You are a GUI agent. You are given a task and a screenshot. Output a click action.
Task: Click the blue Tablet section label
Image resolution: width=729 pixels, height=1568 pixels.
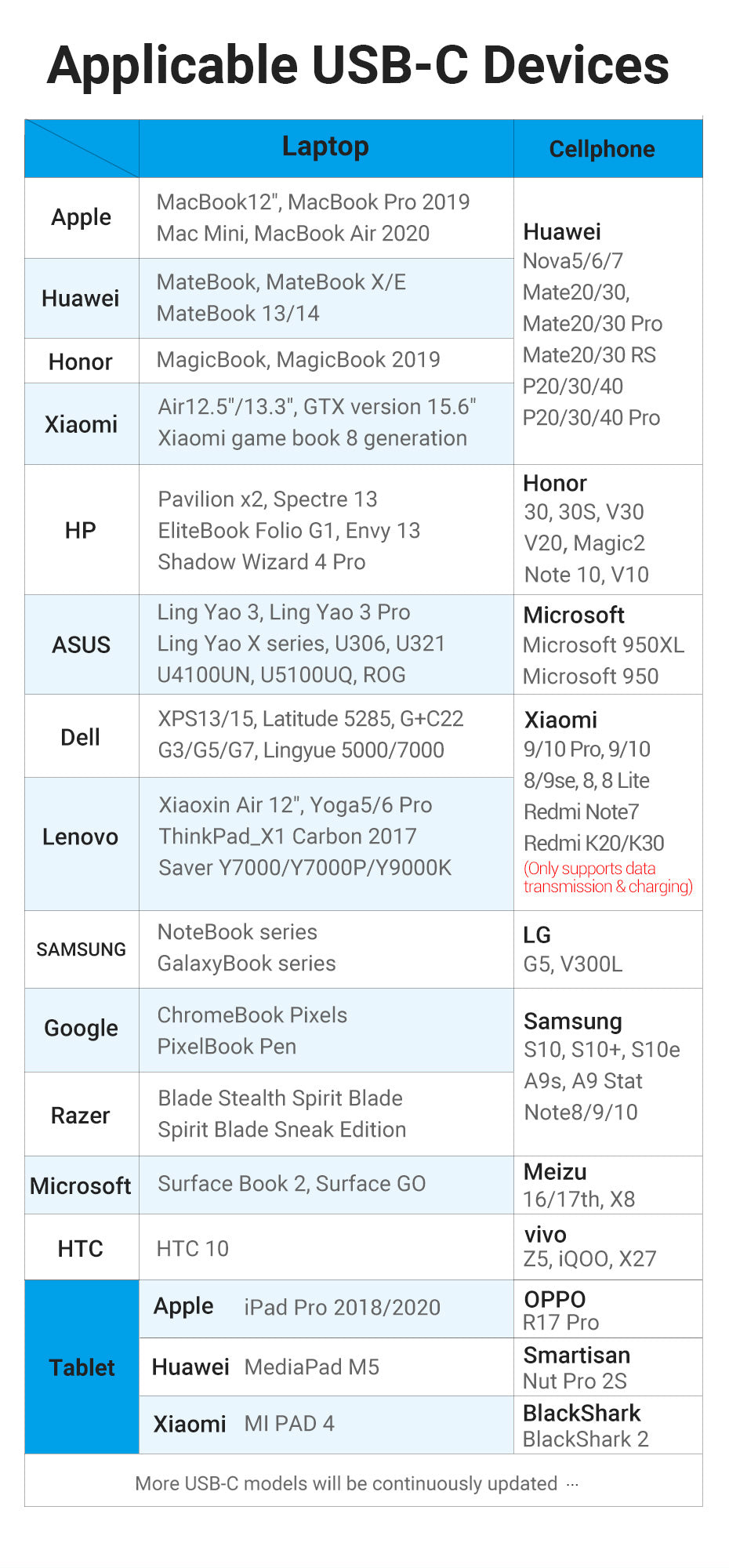(82, 1367)
